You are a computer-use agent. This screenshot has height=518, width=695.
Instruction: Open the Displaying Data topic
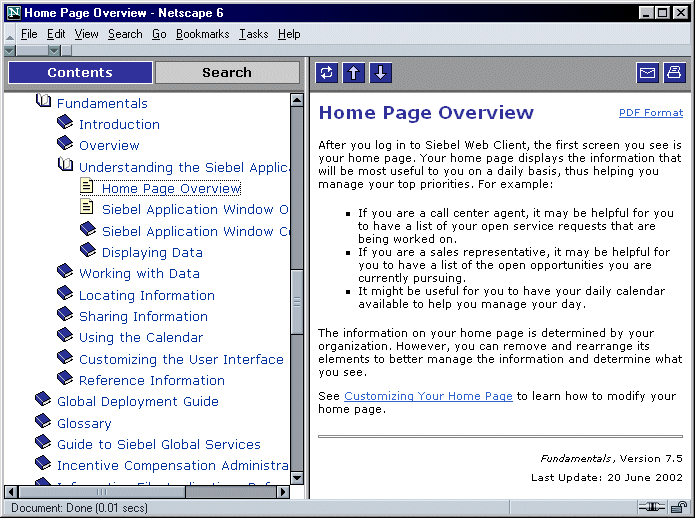(152, 253)
